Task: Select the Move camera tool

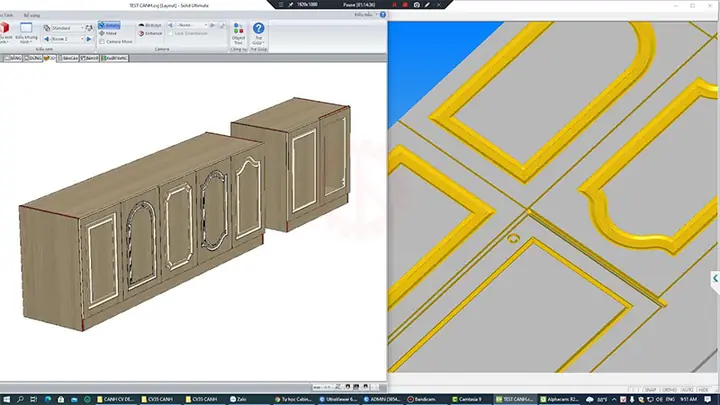Action: coord(108,34)
